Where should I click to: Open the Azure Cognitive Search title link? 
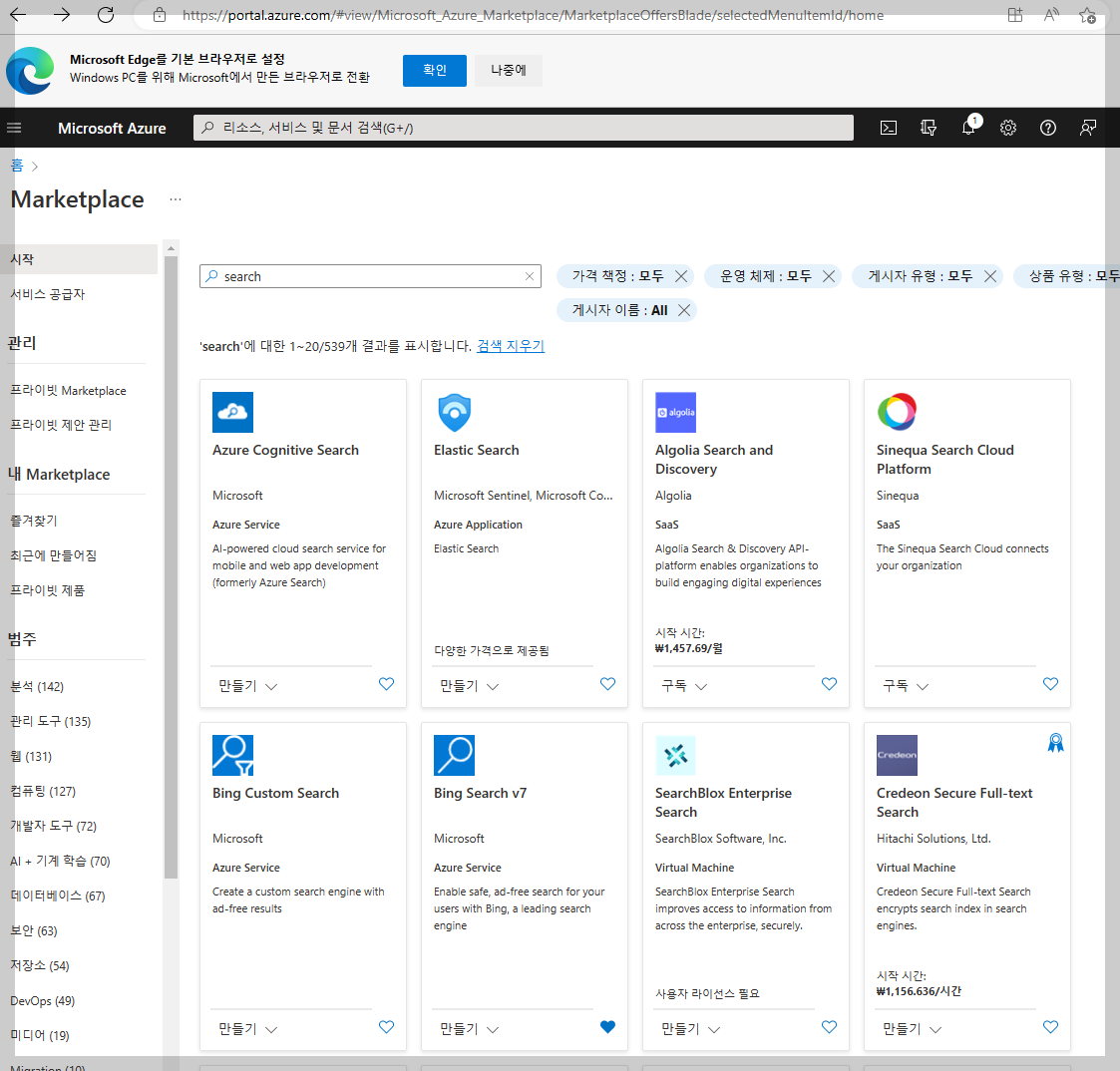(285, 450)
